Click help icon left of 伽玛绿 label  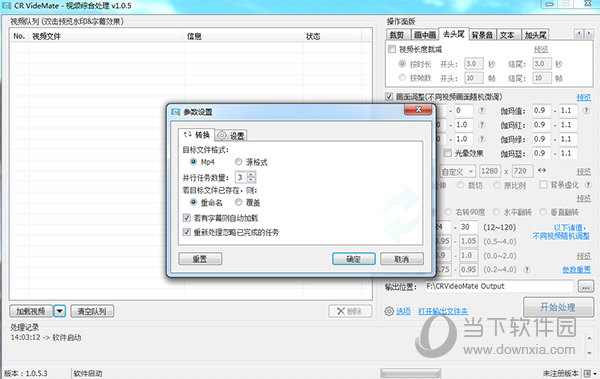coord(482,139)
